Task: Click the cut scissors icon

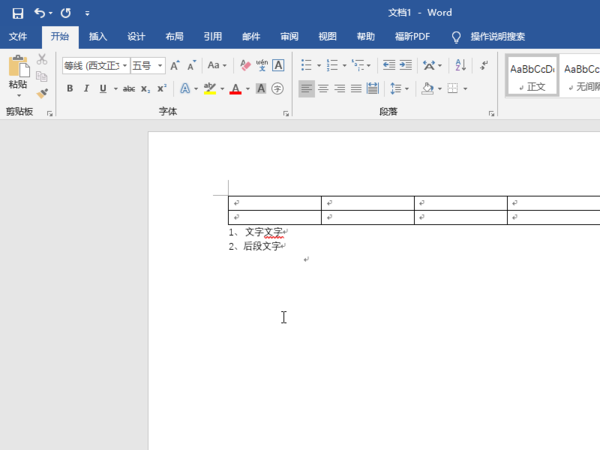Action: 42,59
